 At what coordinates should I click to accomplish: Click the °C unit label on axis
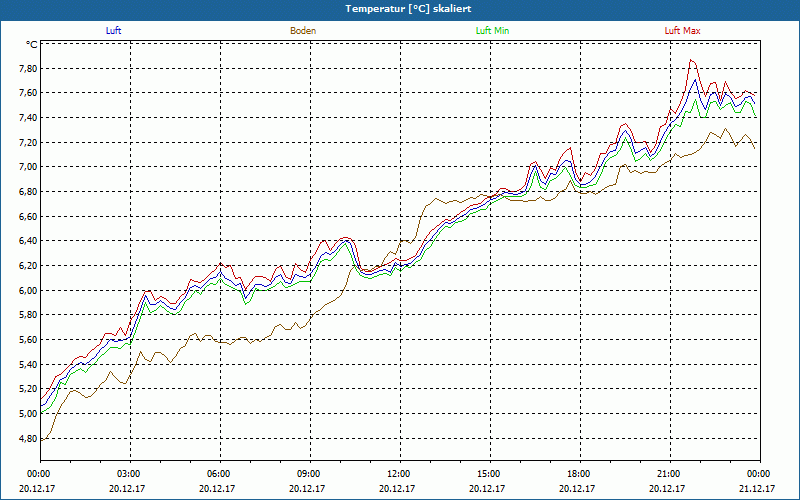pyautogui.click(x=31, y=45)
